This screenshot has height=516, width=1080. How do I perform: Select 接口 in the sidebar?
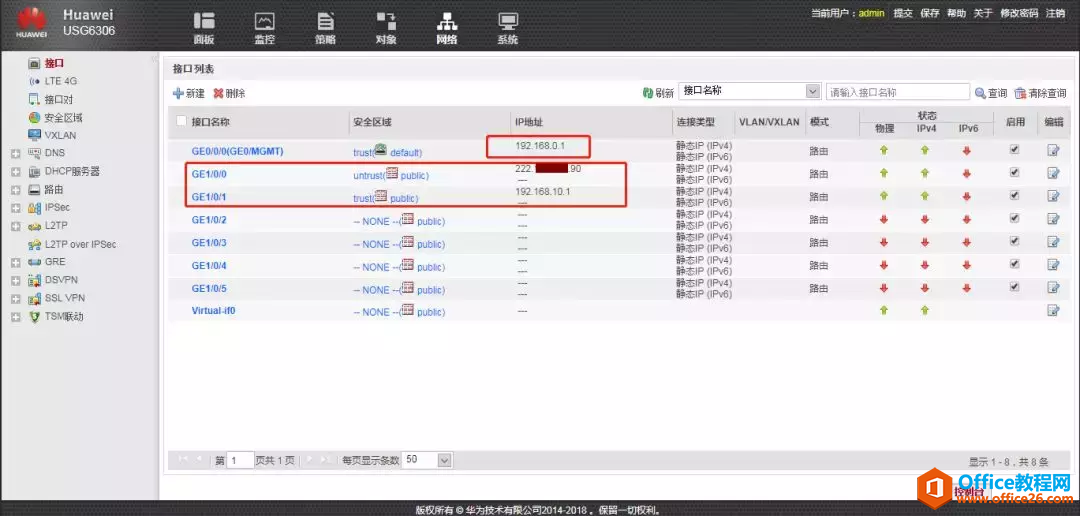[54, 63]
